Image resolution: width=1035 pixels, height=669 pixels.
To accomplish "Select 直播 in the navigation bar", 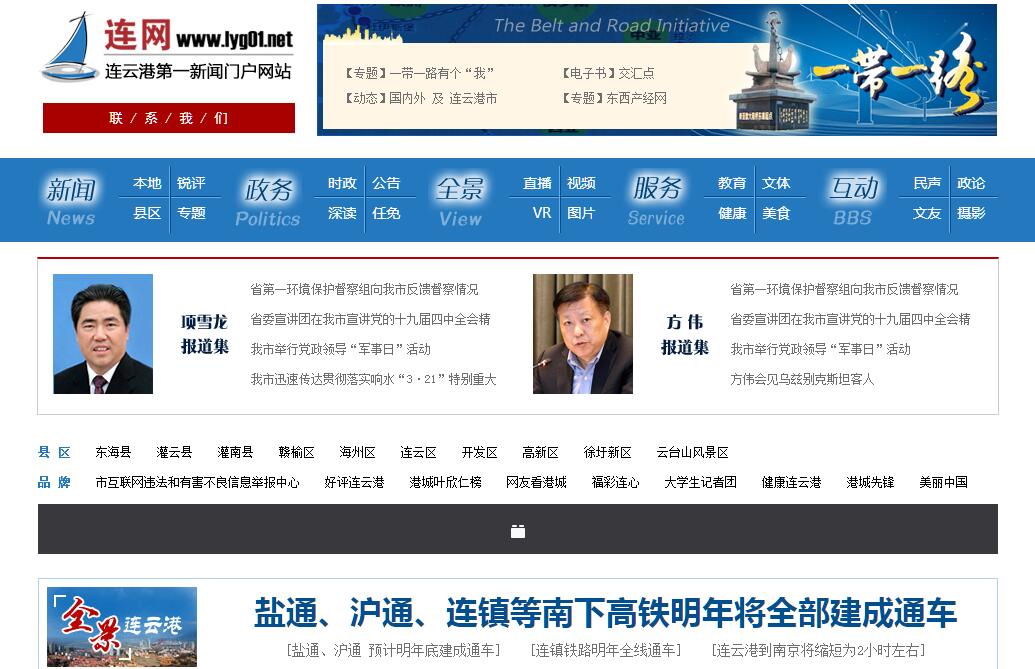I will point(537,183).
